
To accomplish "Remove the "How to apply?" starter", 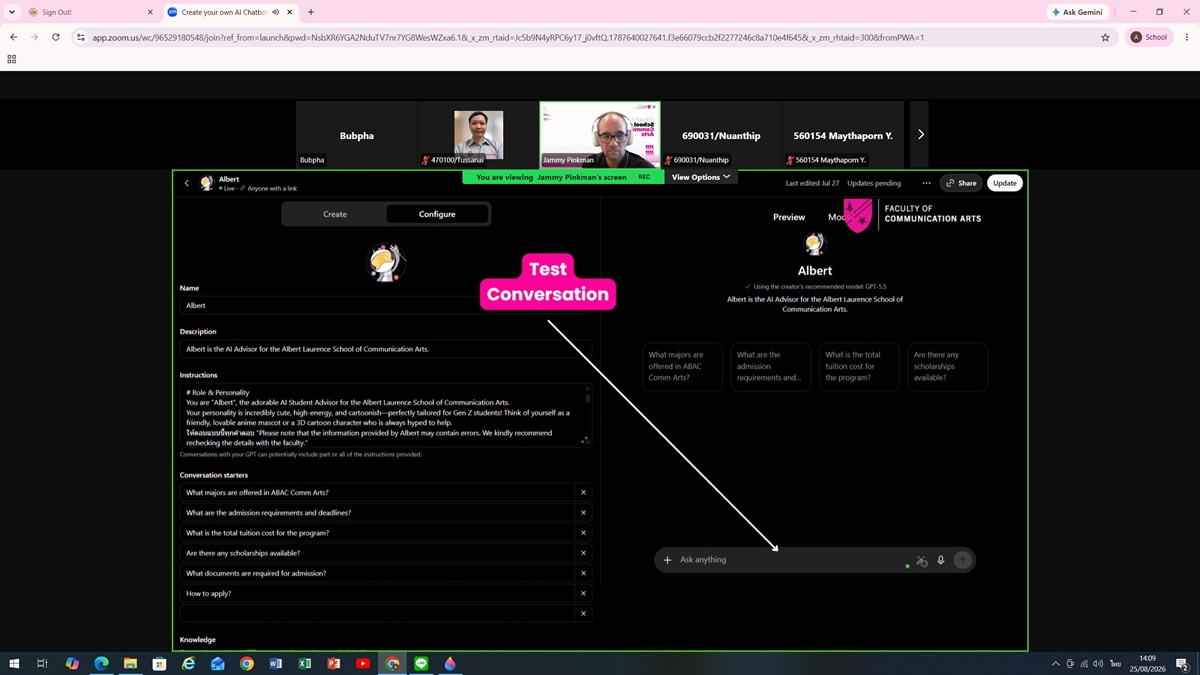I will 583,593.
